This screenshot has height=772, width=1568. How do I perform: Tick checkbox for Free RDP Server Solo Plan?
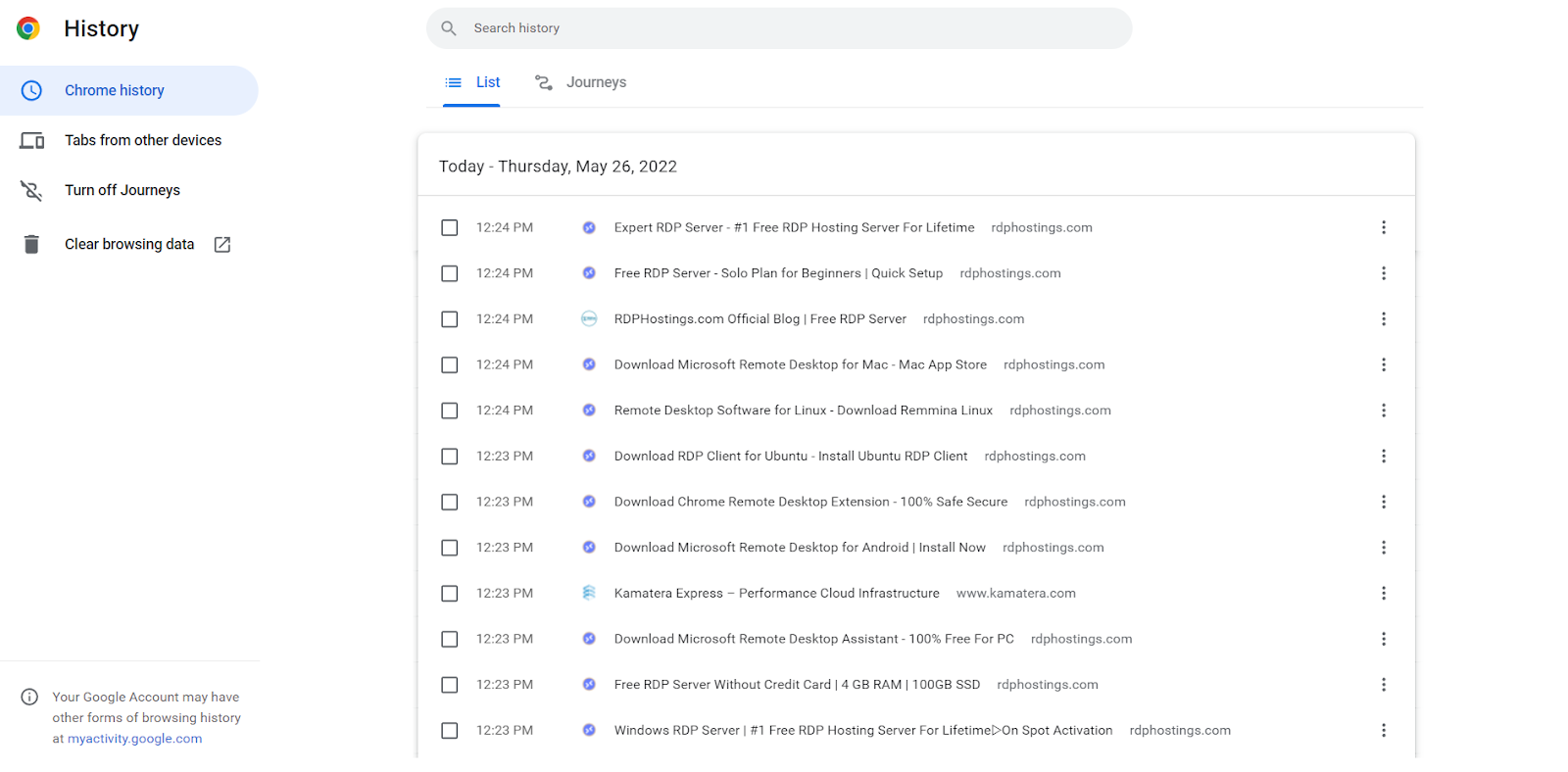pos(450,273)
